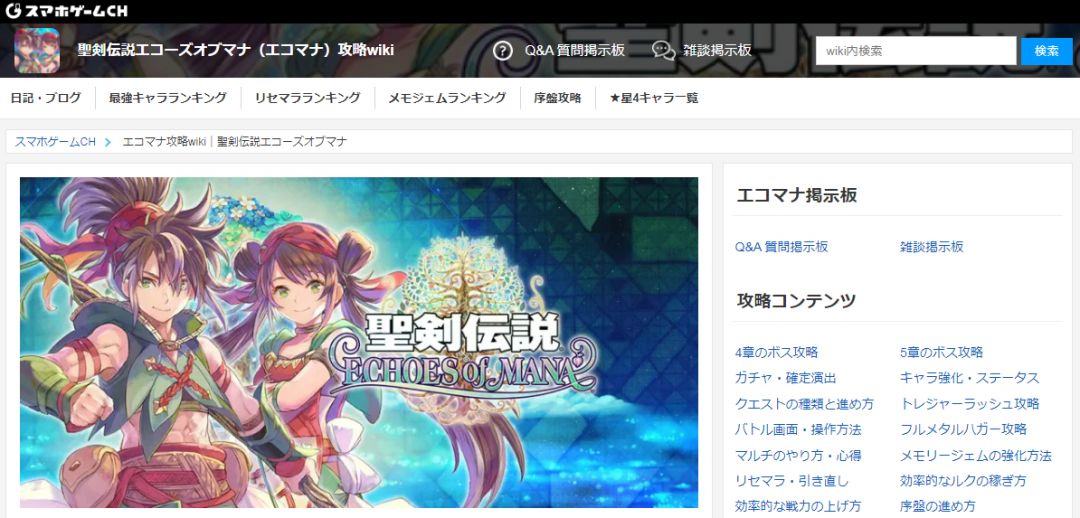
Task: Click the breadcrumb chevron arrow
Action: pos(108,142)
